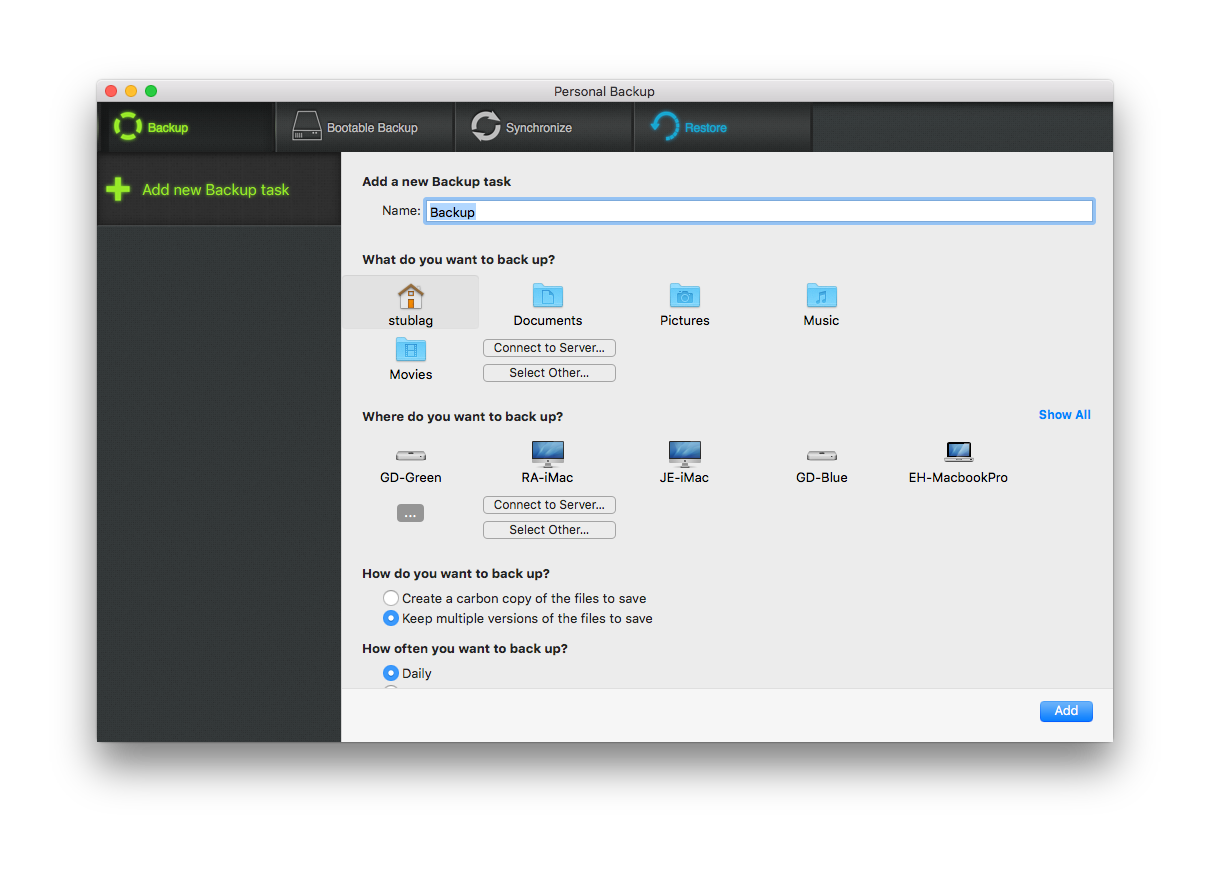The image size is (1210, 870).
Task: Click Connect to Server under sources
Action: [x=549, y=348]
